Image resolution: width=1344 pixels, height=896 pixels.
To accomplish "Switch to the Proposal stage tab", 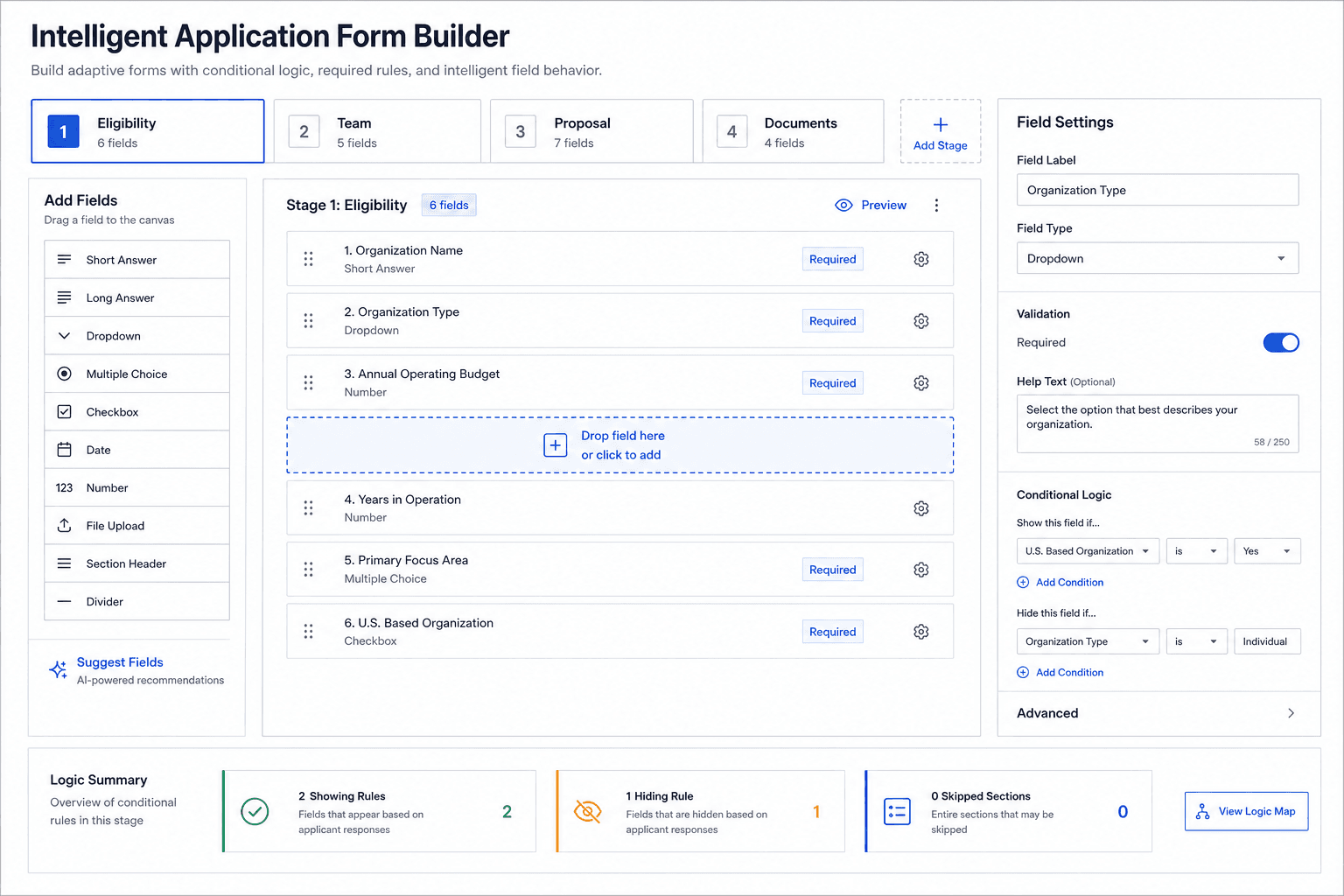I will 591,131.
